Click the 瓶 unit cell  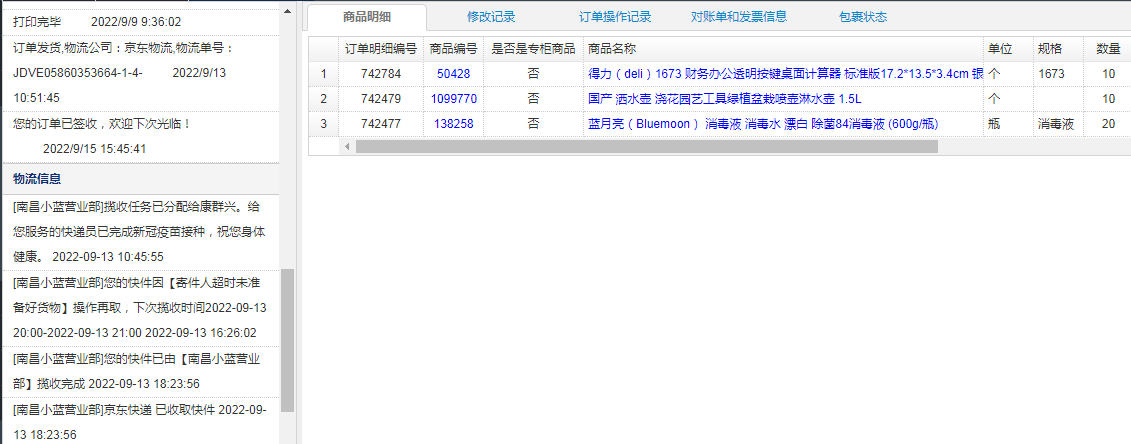[x=1008, y=124]
